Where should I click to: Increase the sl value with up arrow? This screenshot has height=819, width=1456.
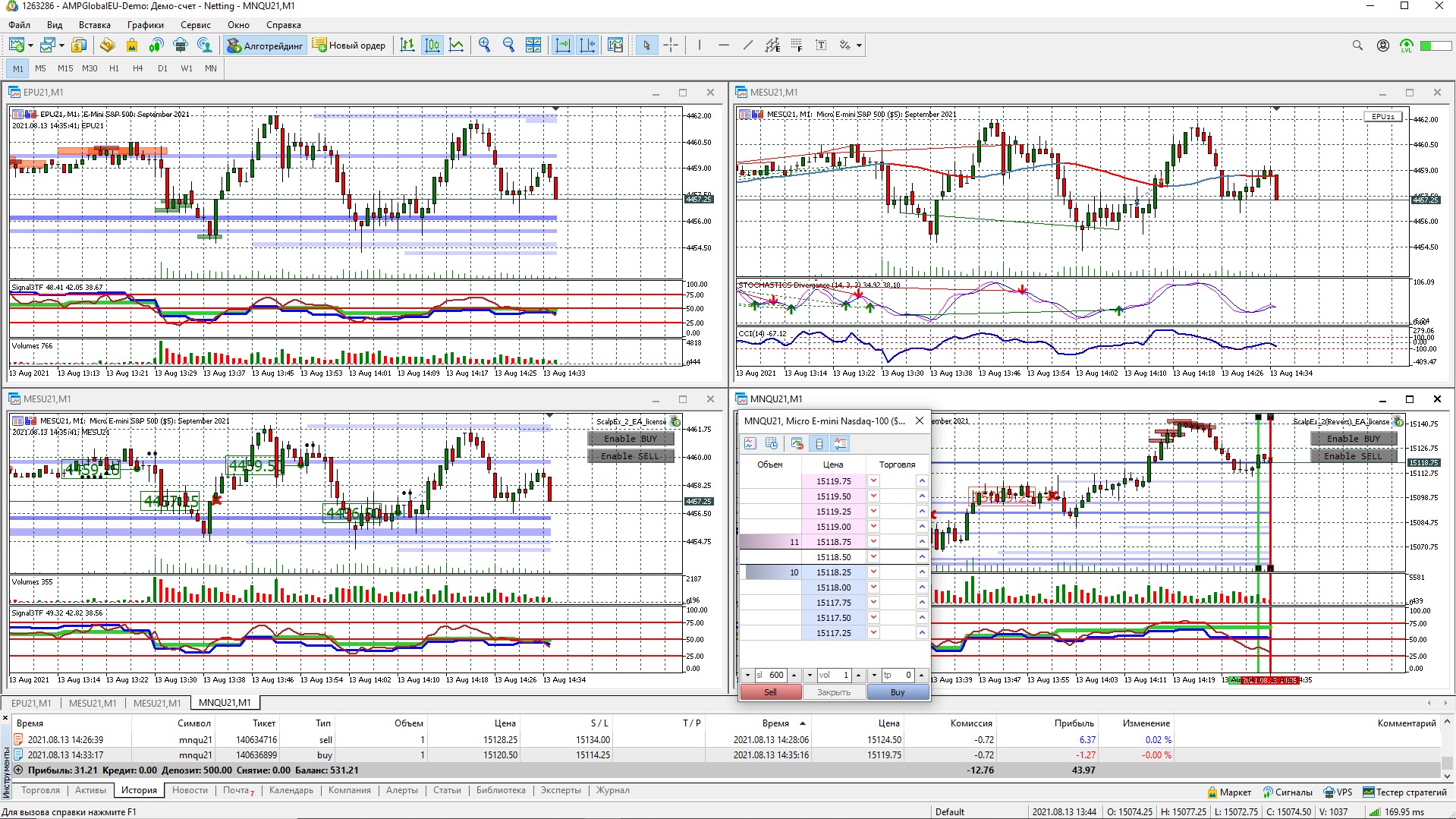click(x=794, y=675)
